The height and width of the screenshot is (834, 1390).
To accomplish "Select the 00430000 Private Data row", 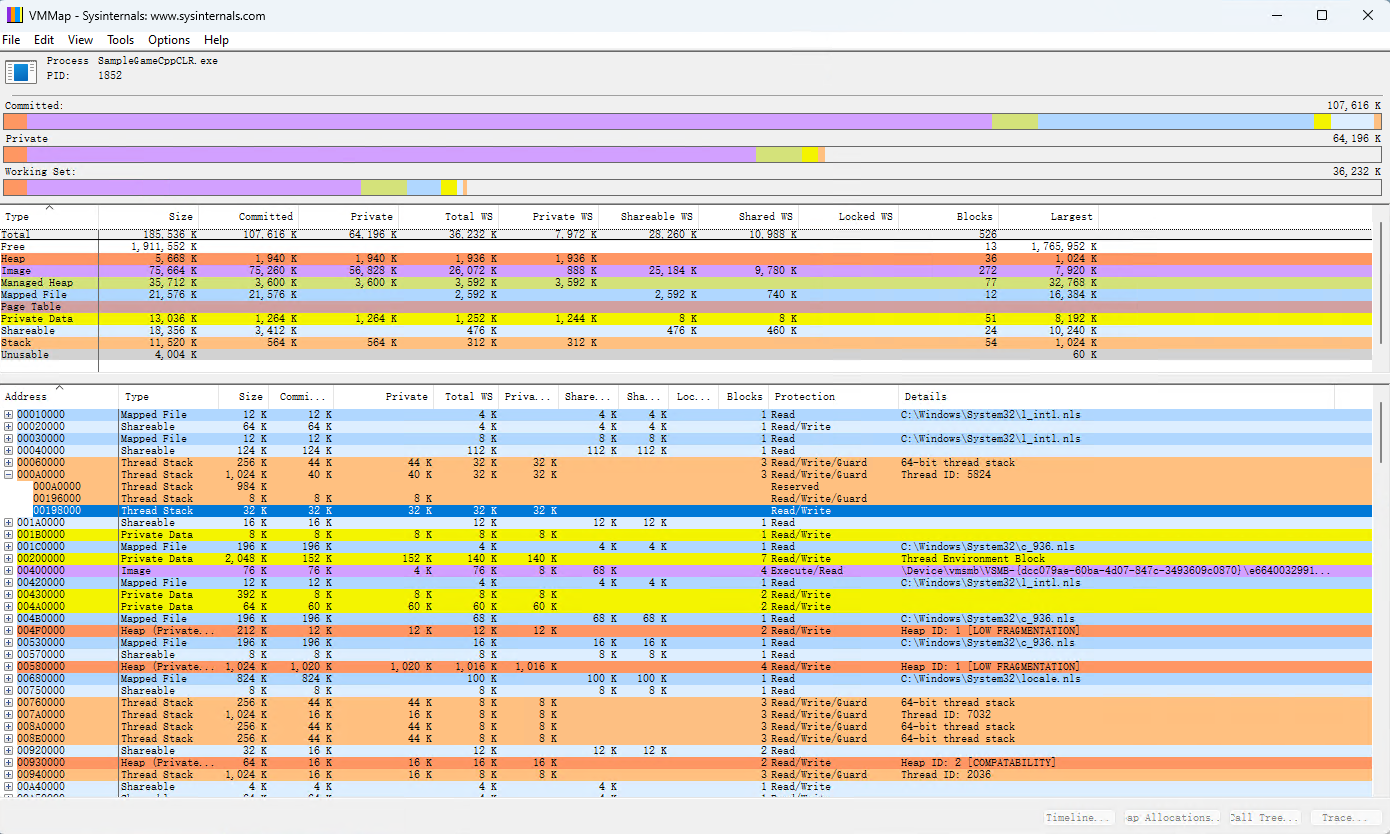I will coord(686,594).
